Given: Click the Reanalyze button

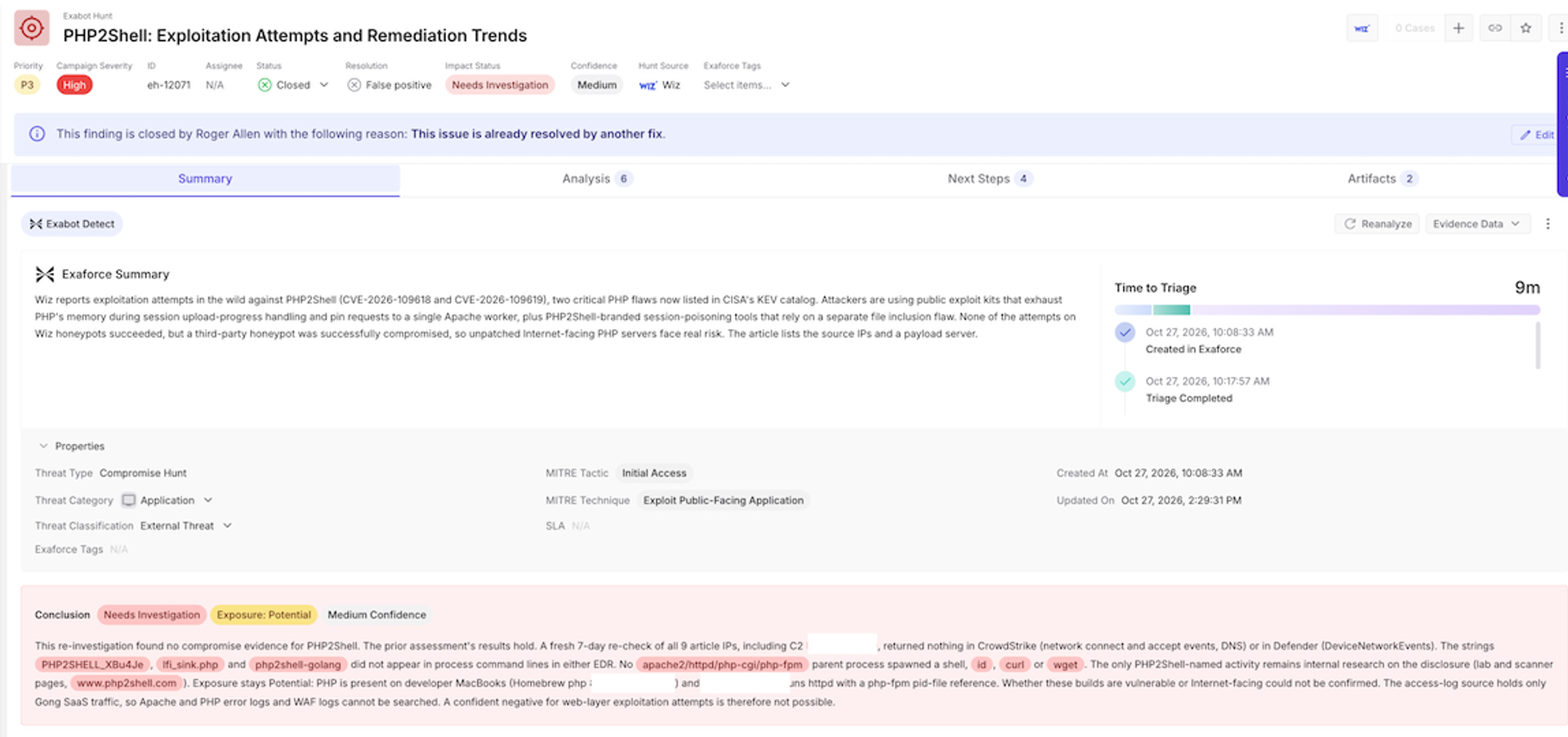Looking at the screenshot, I should click(1378, 224).
